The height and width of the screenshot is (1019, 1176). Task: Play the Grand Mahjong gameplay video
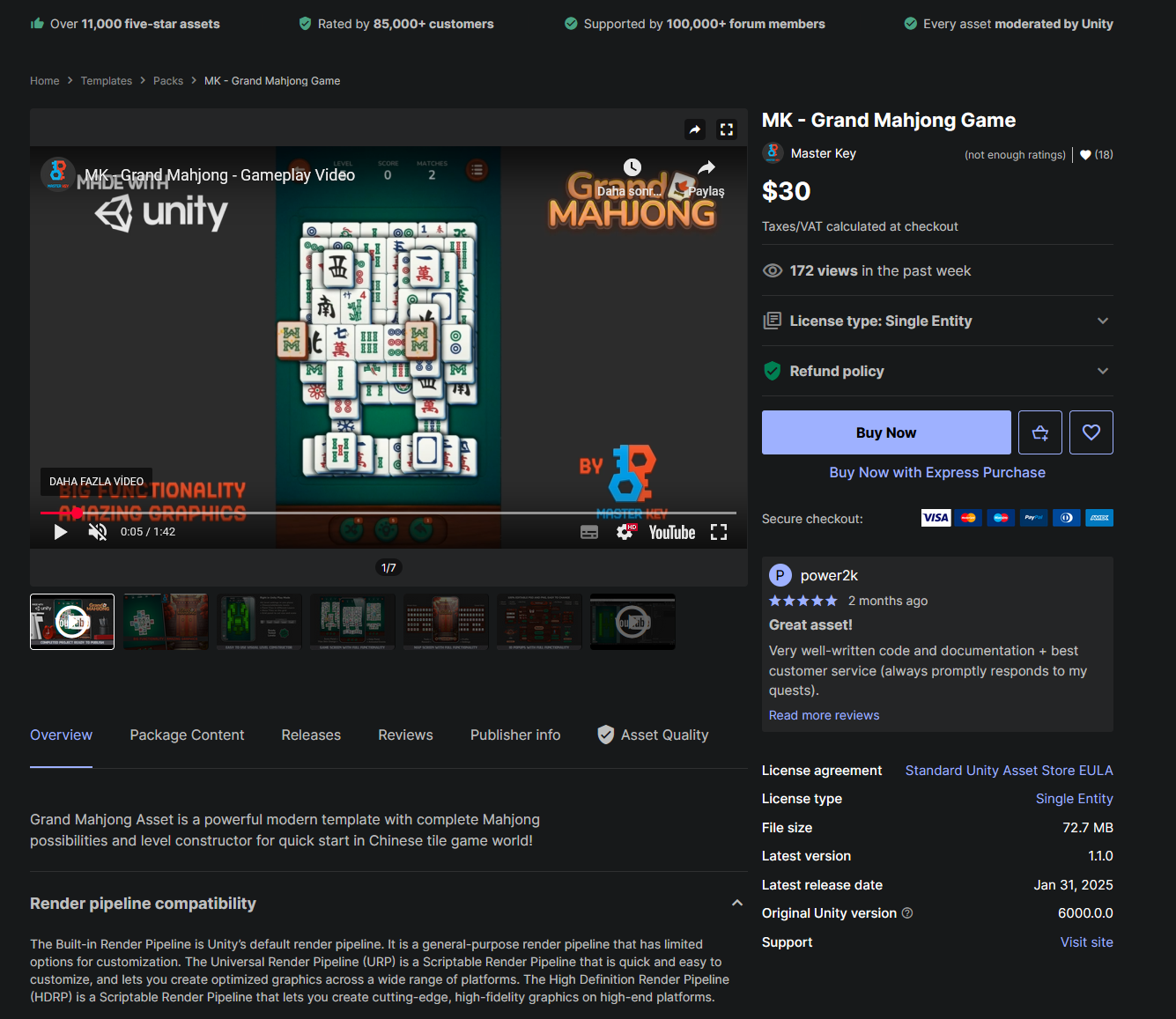[61, 532]
